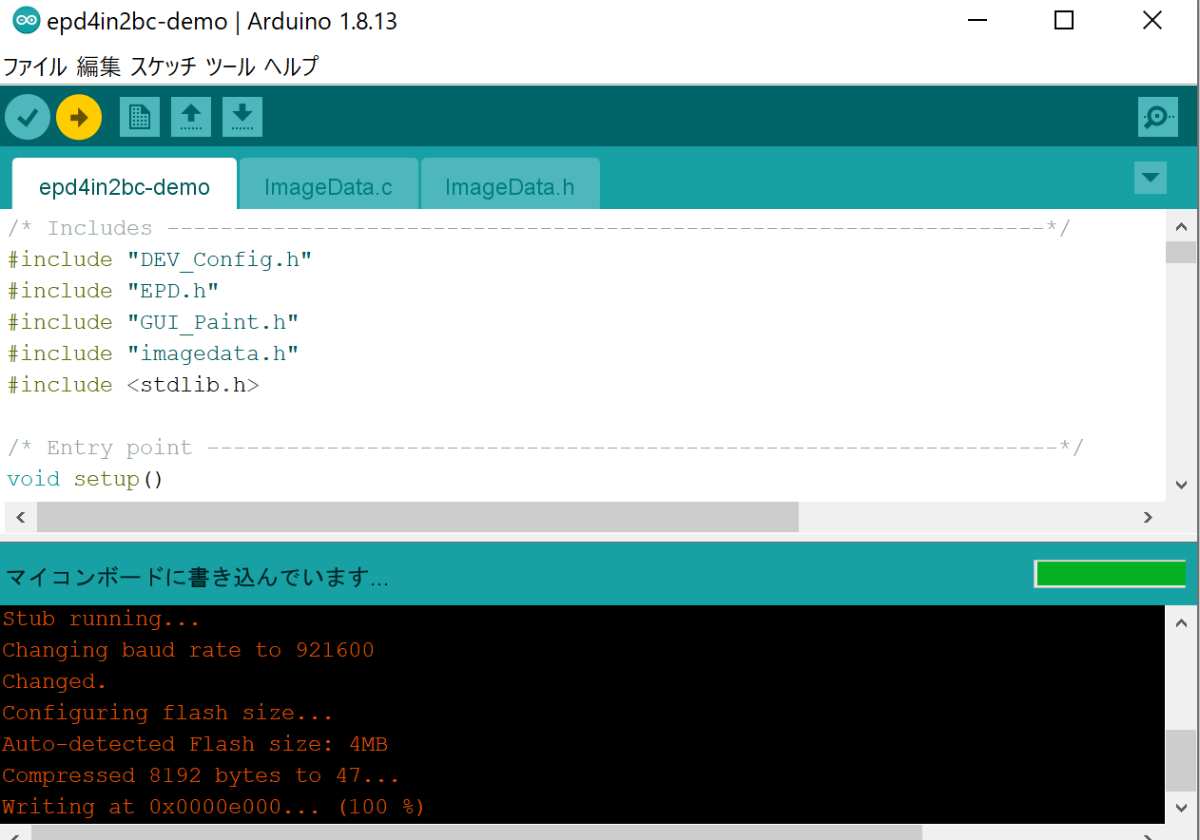Screen dimensions: 1200x840
Task: Close the Arduino window
Action: 1152,20
